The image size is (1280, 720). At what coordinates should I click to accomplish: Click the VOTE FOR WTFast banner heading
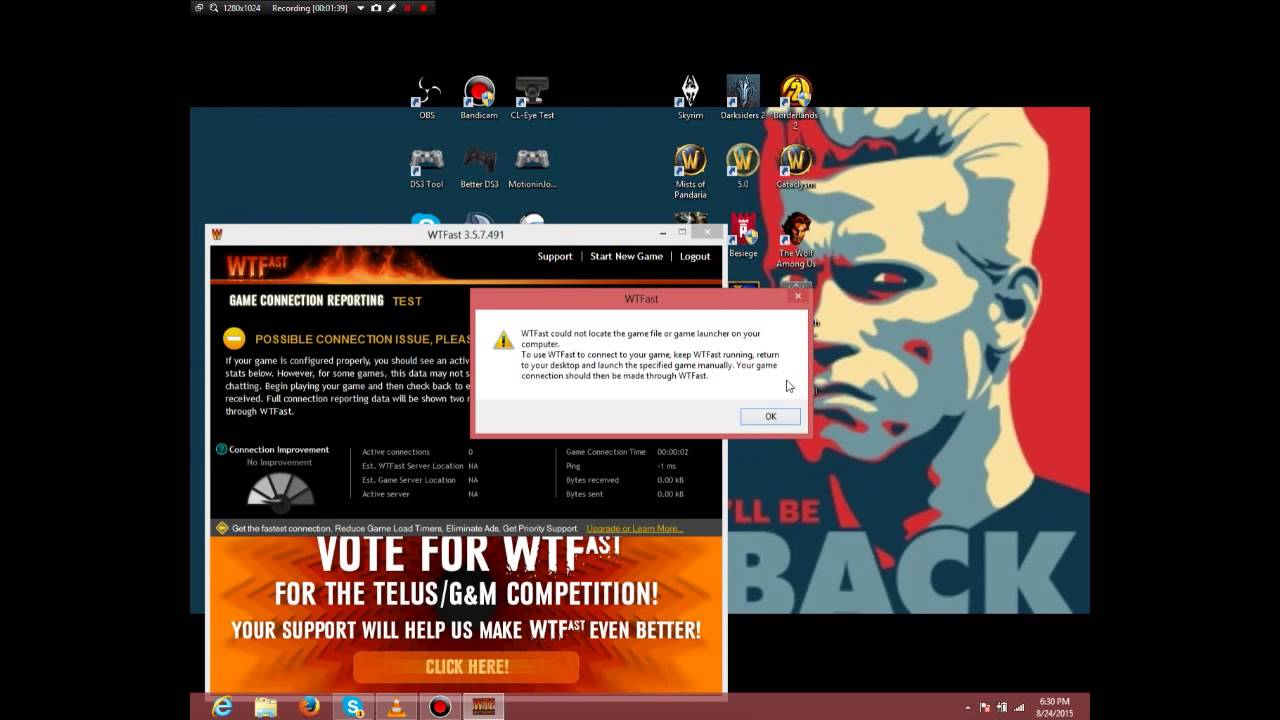468,554
